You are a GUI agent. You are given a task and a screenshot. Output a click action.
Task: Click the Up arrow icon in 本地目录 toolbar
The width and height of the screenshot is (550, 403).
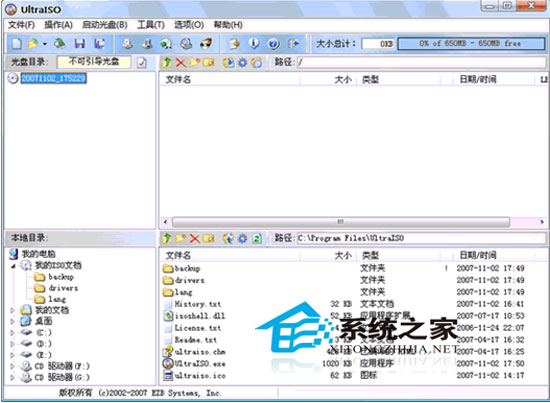coord(166,239)
